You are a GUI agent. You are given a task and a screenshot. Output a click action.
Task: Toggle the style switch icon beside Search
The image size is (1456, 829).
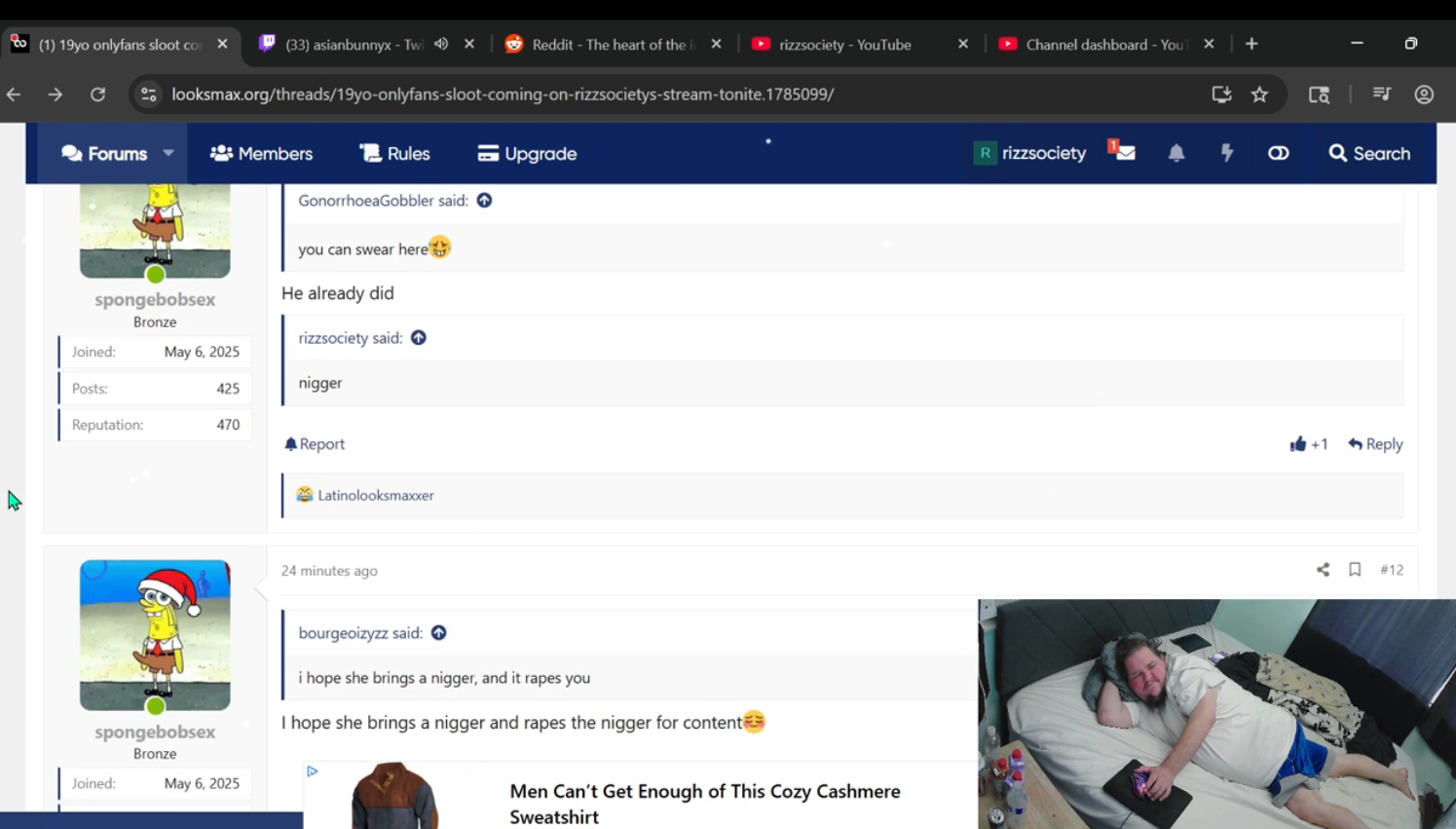[x=1278, y=153]
